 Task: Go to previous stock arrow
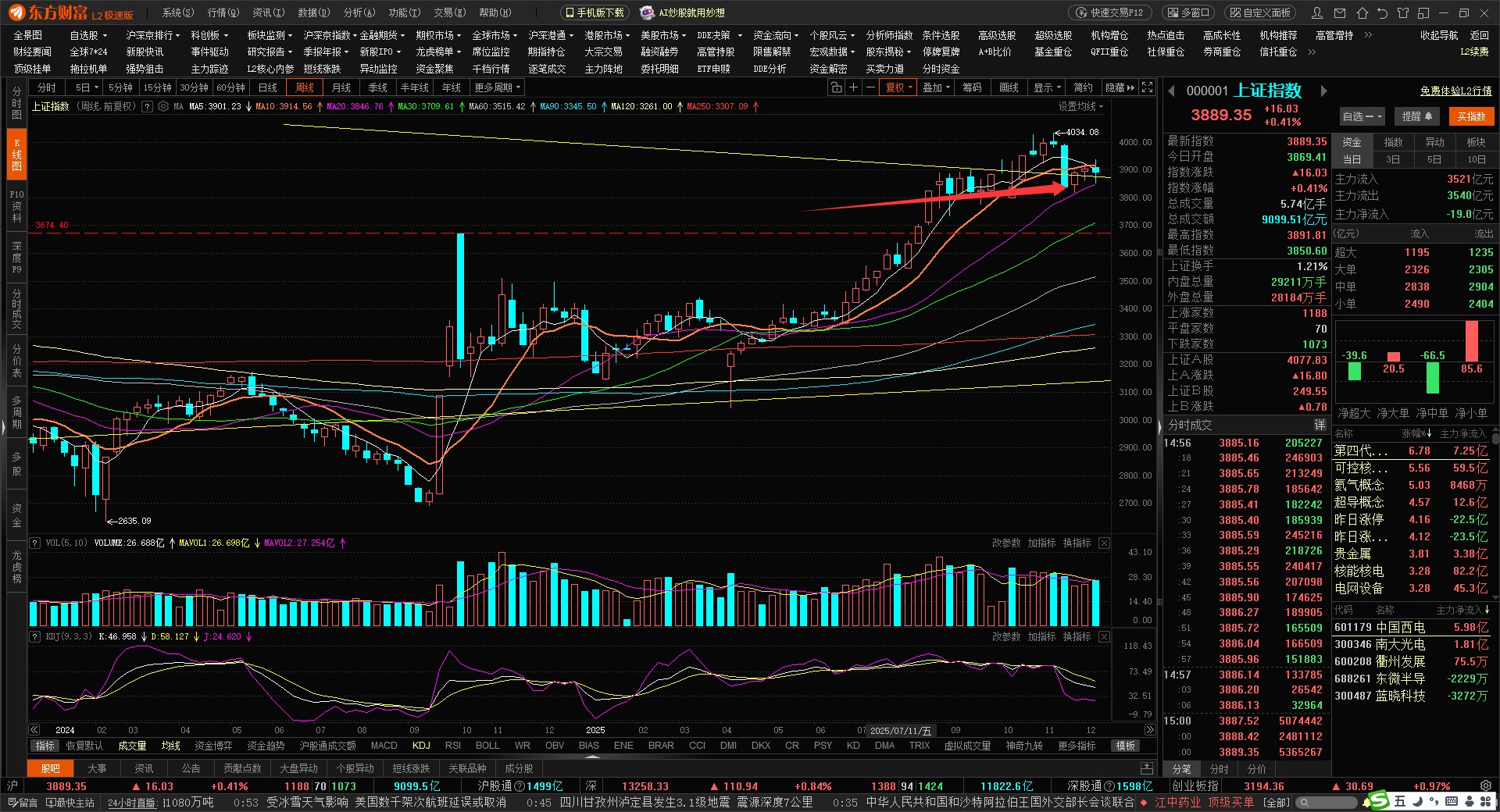click(1172, 91)
